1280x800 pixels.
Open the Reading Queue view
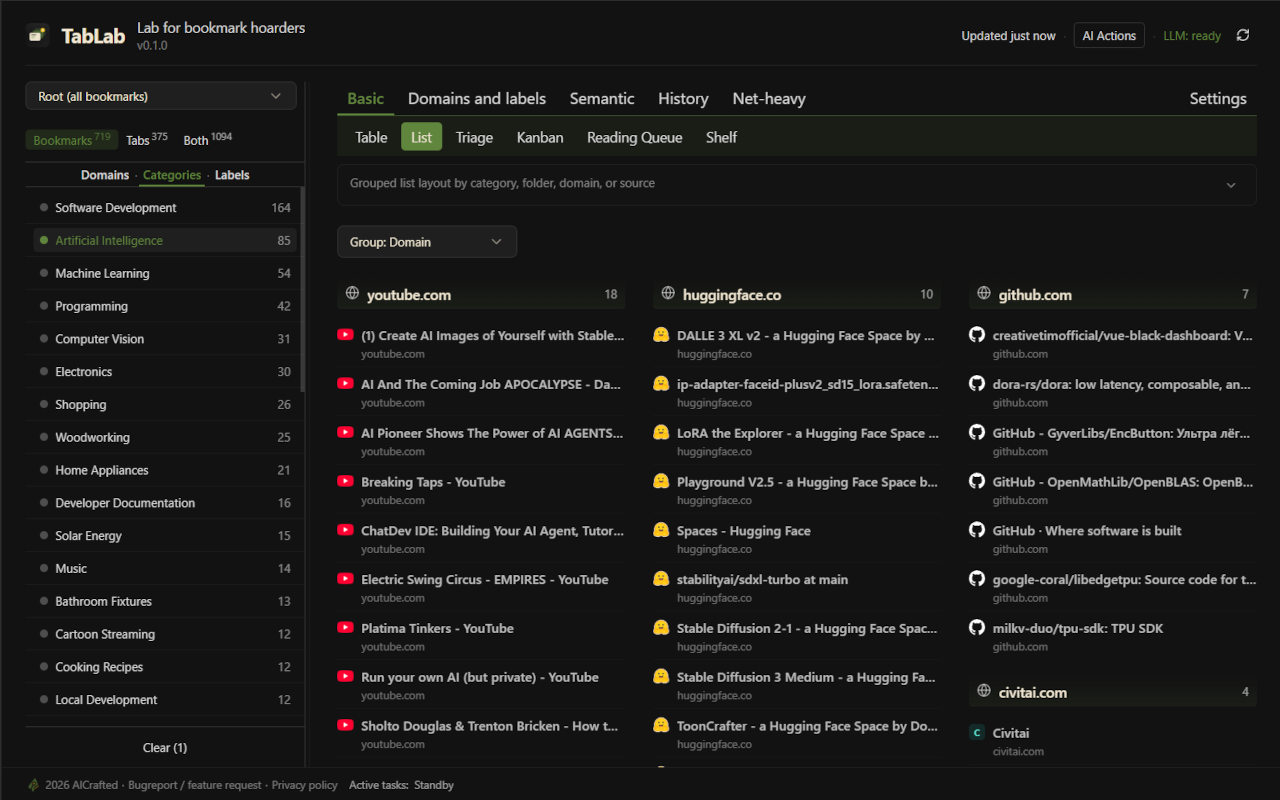(x=635, y=137)
